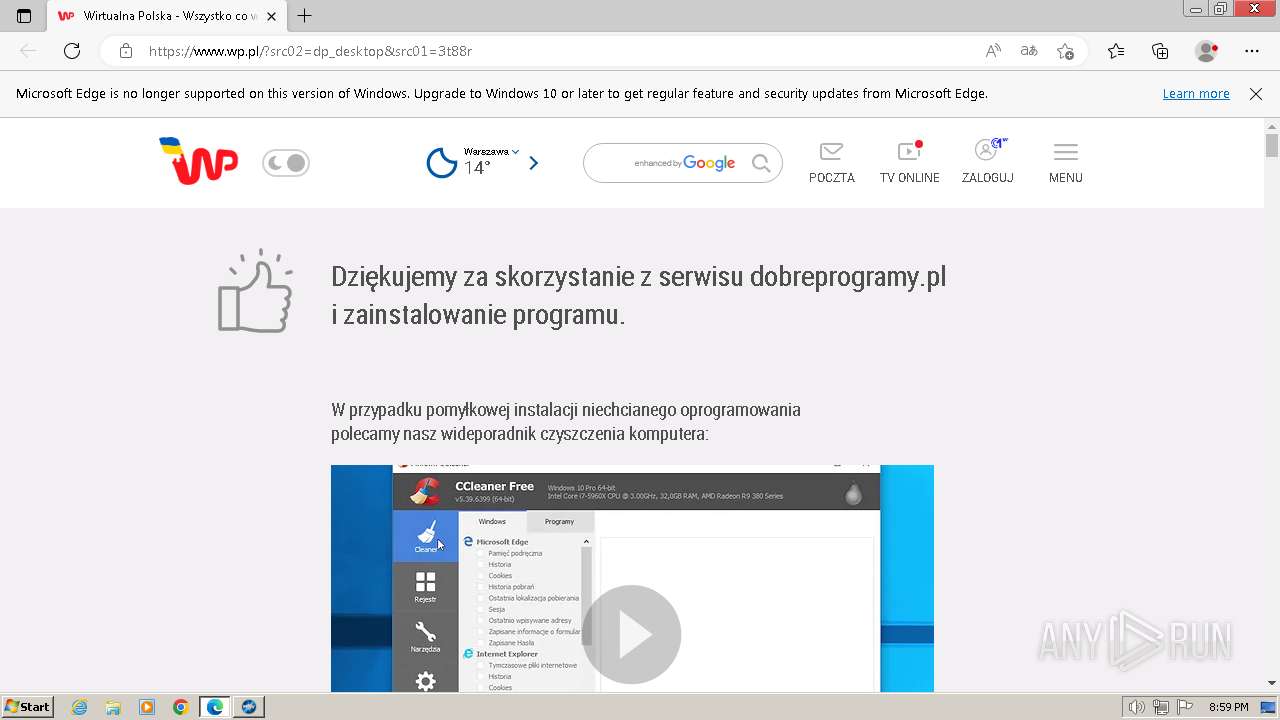
Task: Open the Edge tab actions menu icon
Action: click(24, 16)
